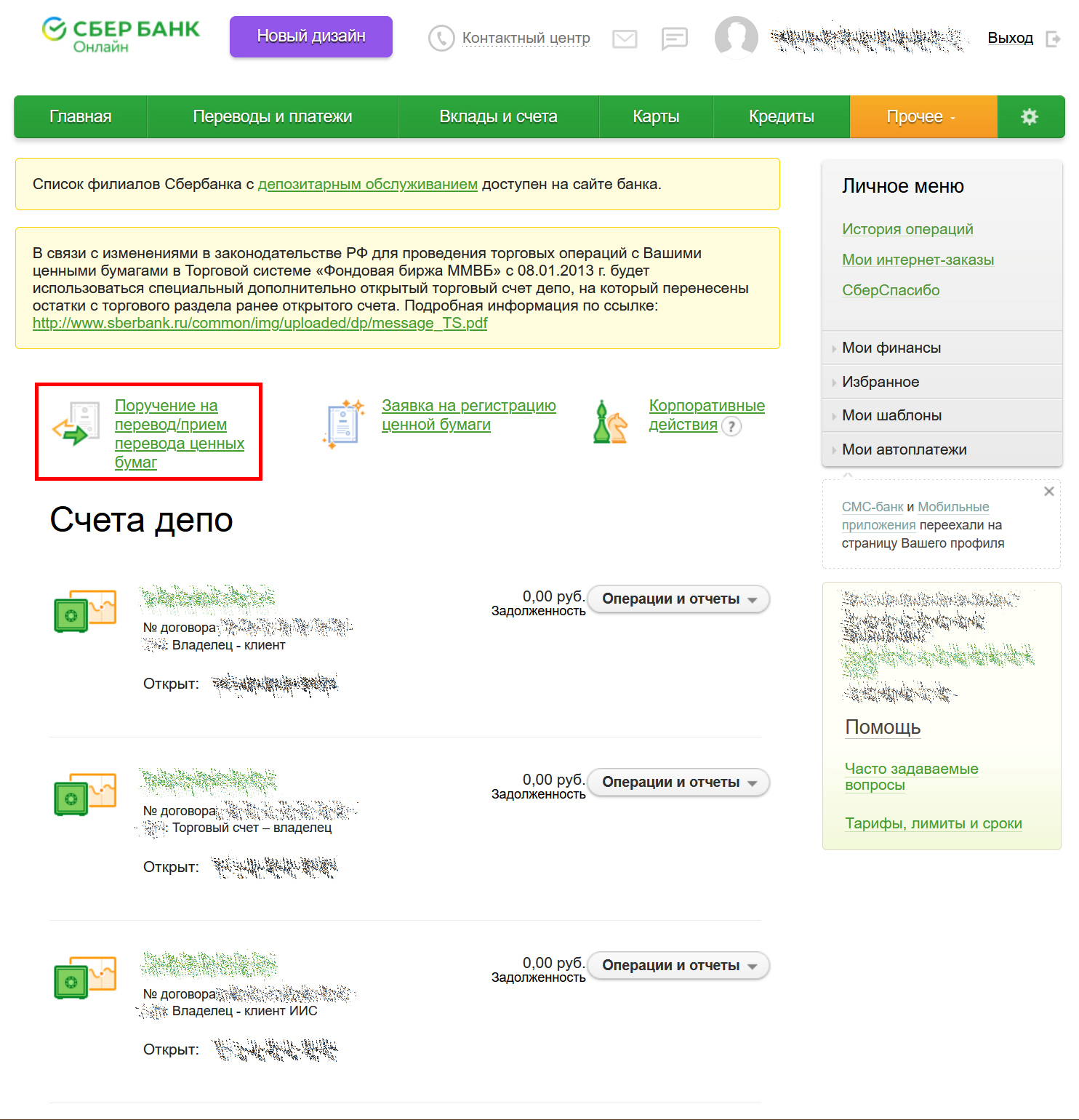The width and height of the screenshot is (1079, 1120).
Task: Click the securities transfer order icon
Action: tap(76, 423)
